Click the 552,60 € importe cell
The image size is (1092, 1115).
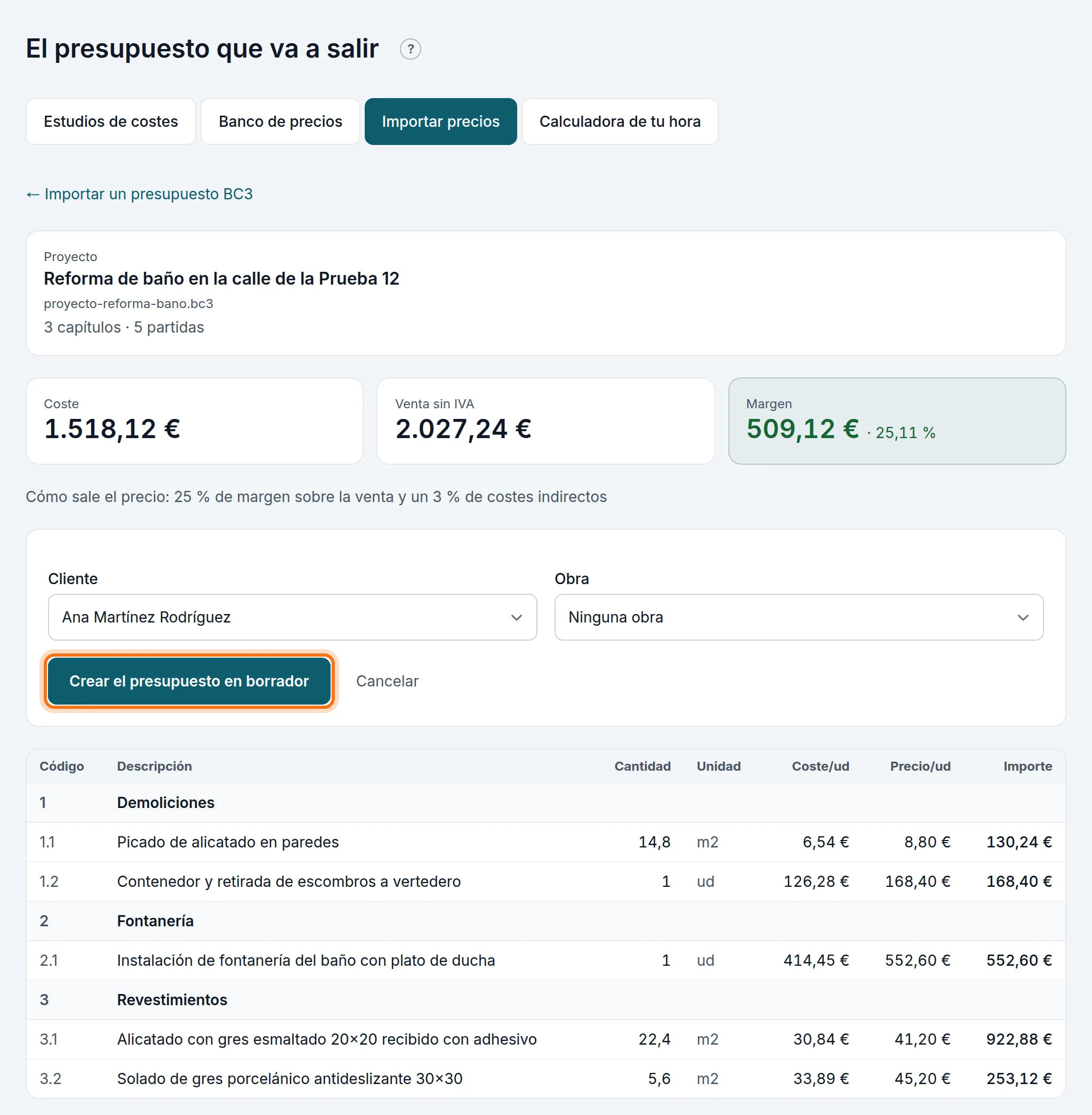coord(1019,961)
